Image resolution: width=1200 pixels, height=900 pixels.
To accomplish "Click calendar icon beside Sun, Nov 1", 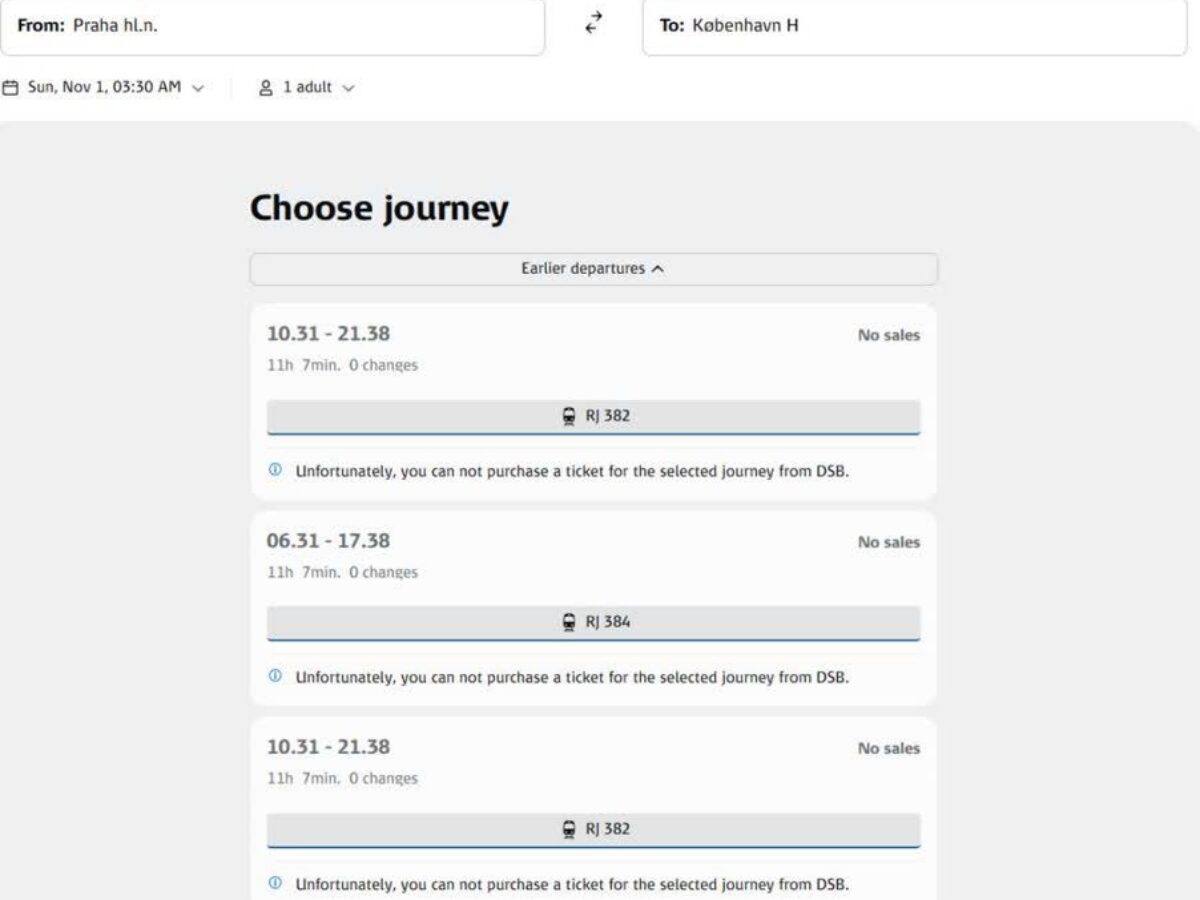I will (10, 88).
